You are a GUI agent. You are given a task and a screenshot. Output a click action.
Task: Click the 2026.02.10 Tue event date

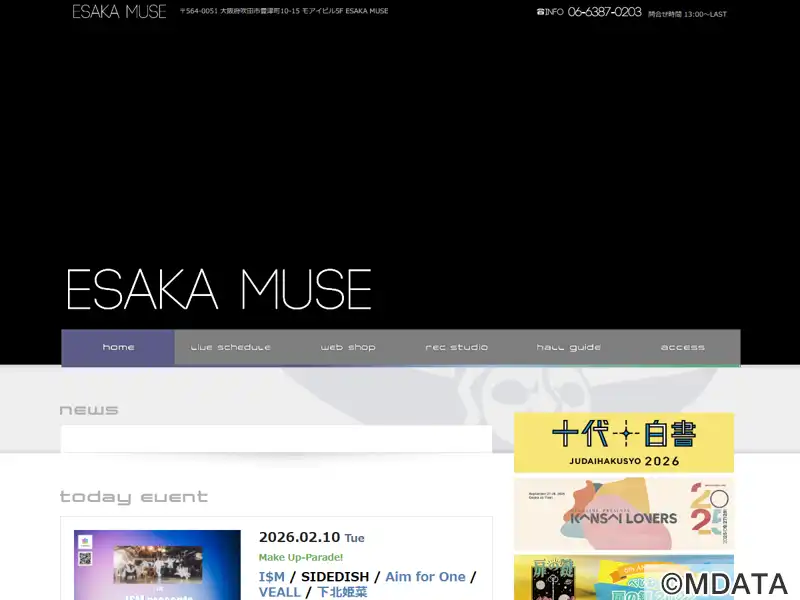pyautogui.click(x=311, y=537)
